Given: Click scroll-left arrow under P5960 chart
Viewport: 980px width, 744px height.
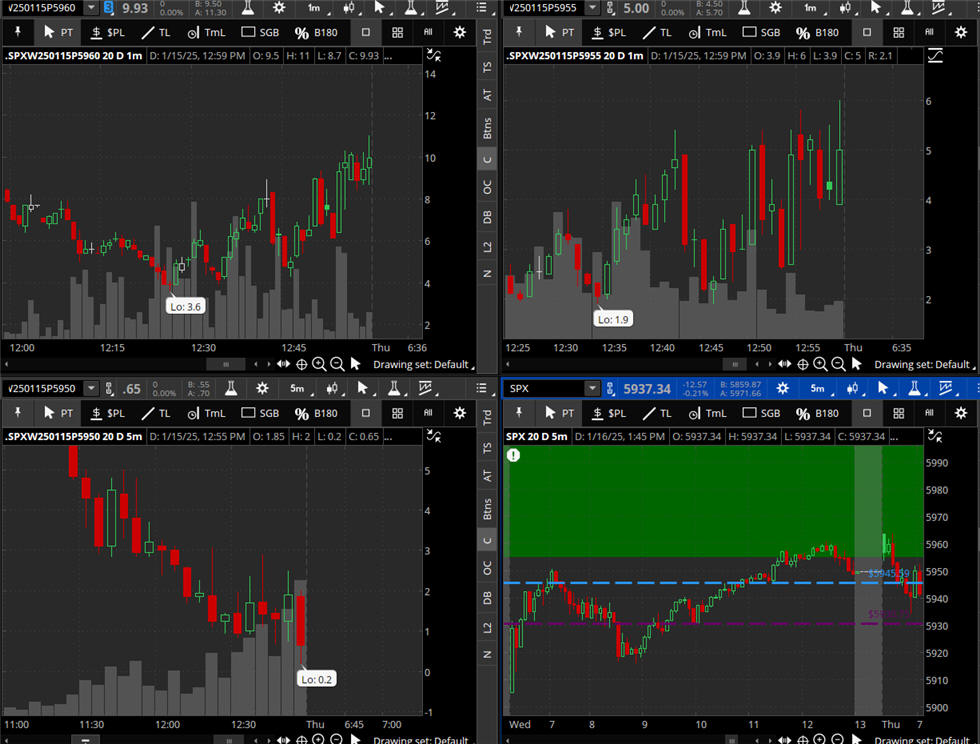Looking at the screenshot, I should pyautogui.click(x=256, y=364).
